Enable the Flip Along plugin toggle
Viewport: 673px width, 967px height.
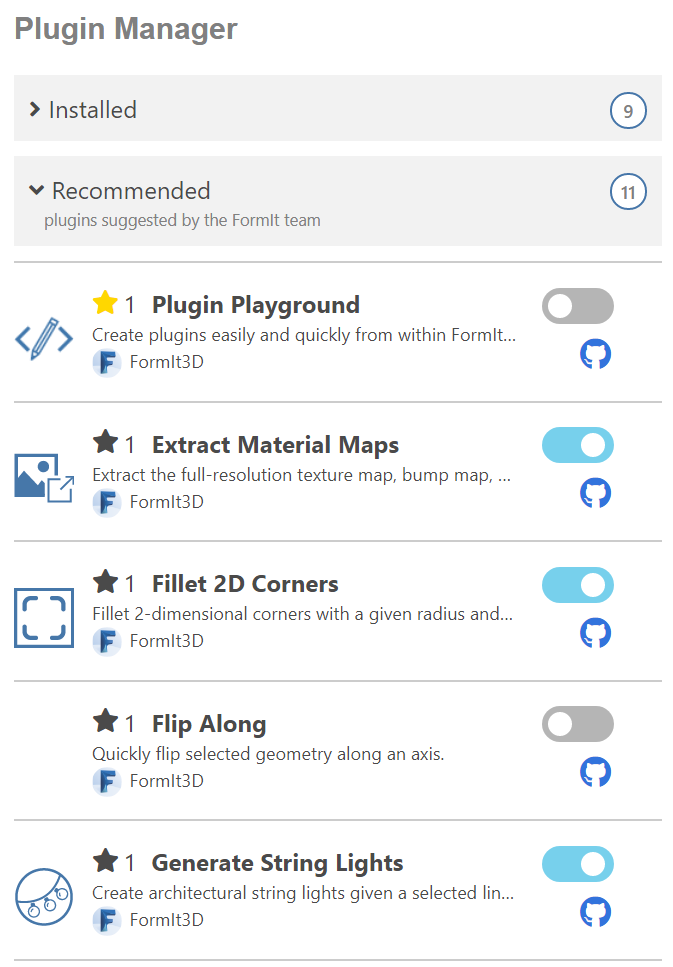578,724
